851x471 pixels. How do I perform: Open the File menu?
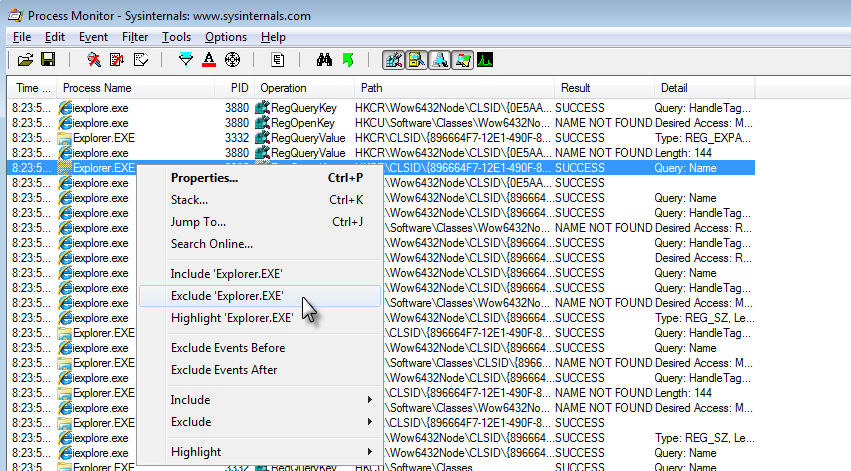point(22,37)
